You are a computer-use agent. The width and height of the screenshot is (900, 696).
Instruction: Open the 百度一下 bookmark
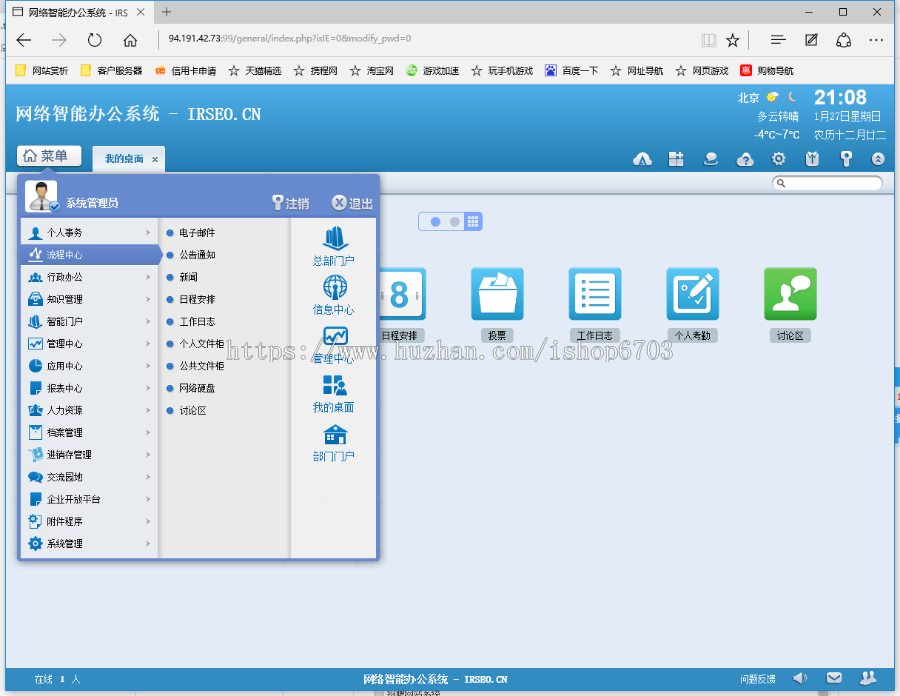572,71
